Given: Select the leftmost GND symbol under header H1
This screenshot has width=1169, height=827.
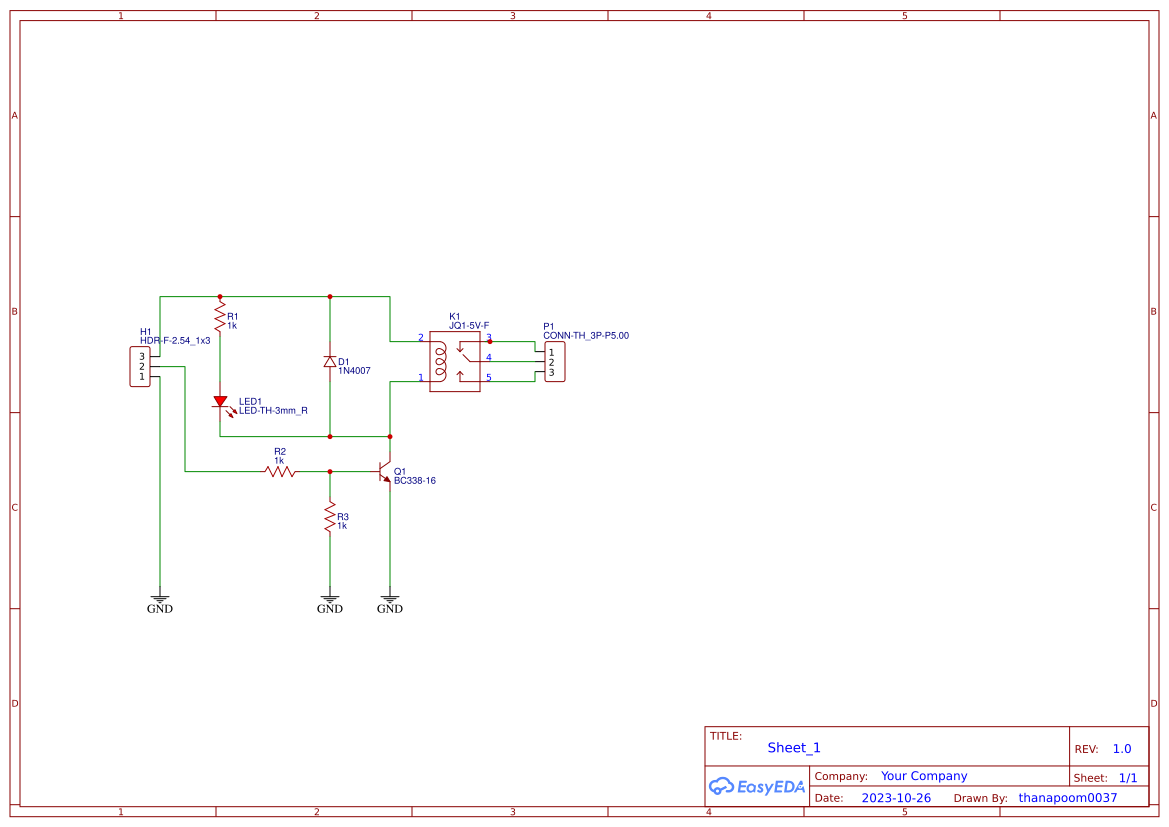Looking at the screenshot, I should [x=160, y=598].
